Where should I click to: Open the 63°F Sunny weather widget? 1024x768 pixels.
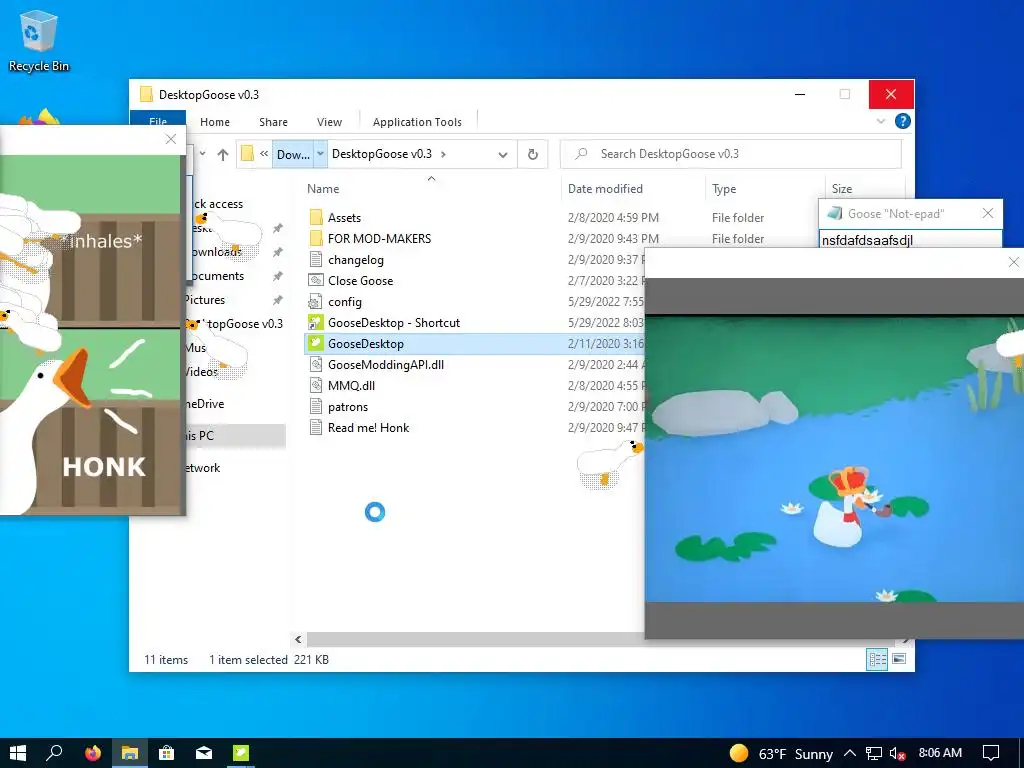click(781, 754)
